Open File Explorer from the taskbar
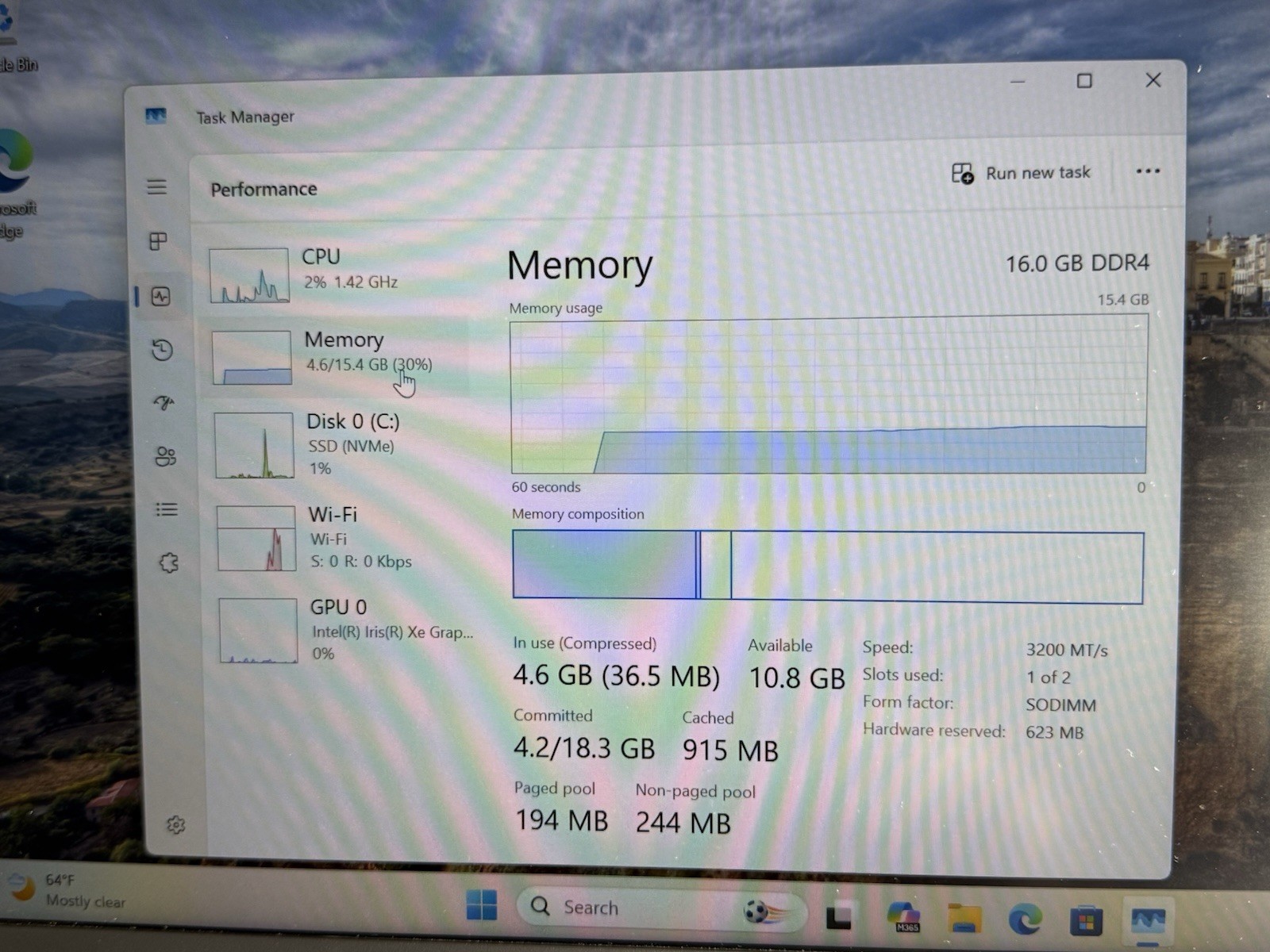Viewport: 1270px width, 952px height. pyautogui.click(x=964, y=919)
